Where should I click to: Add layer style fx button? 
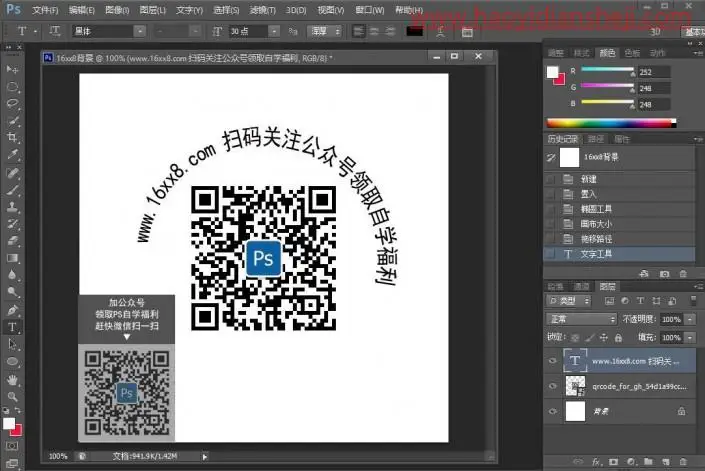pyautogui.click(x=596, y=462)
